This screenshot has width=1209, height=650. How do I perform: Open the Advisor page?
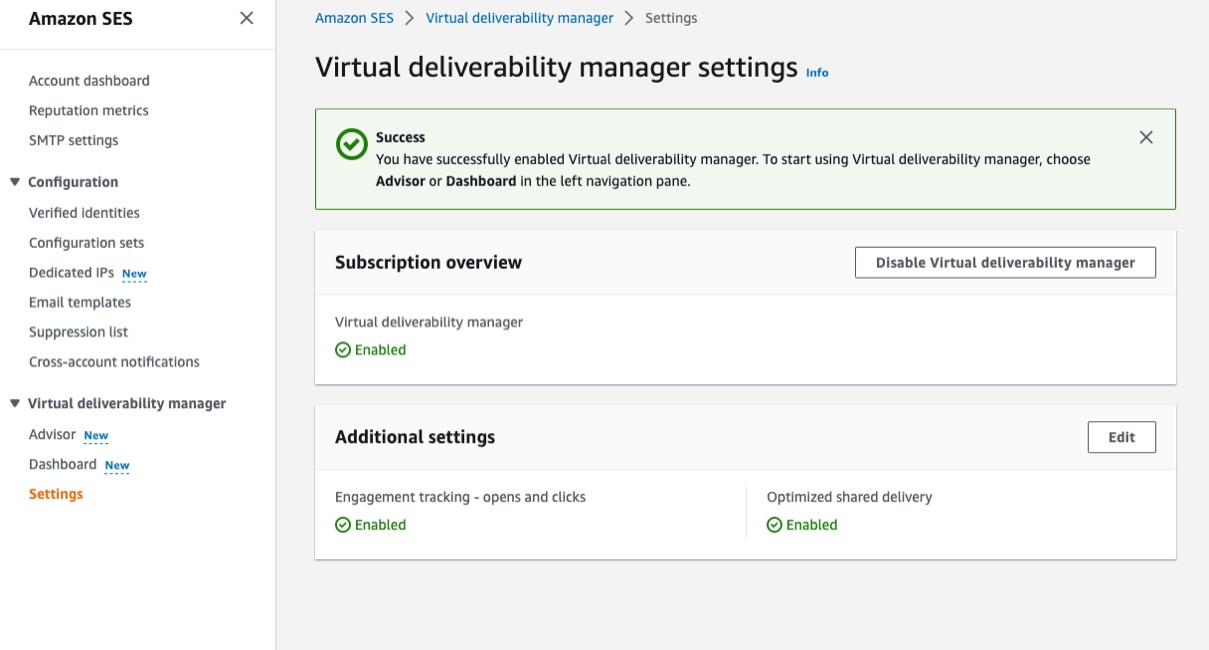click(x=52, y=434)
